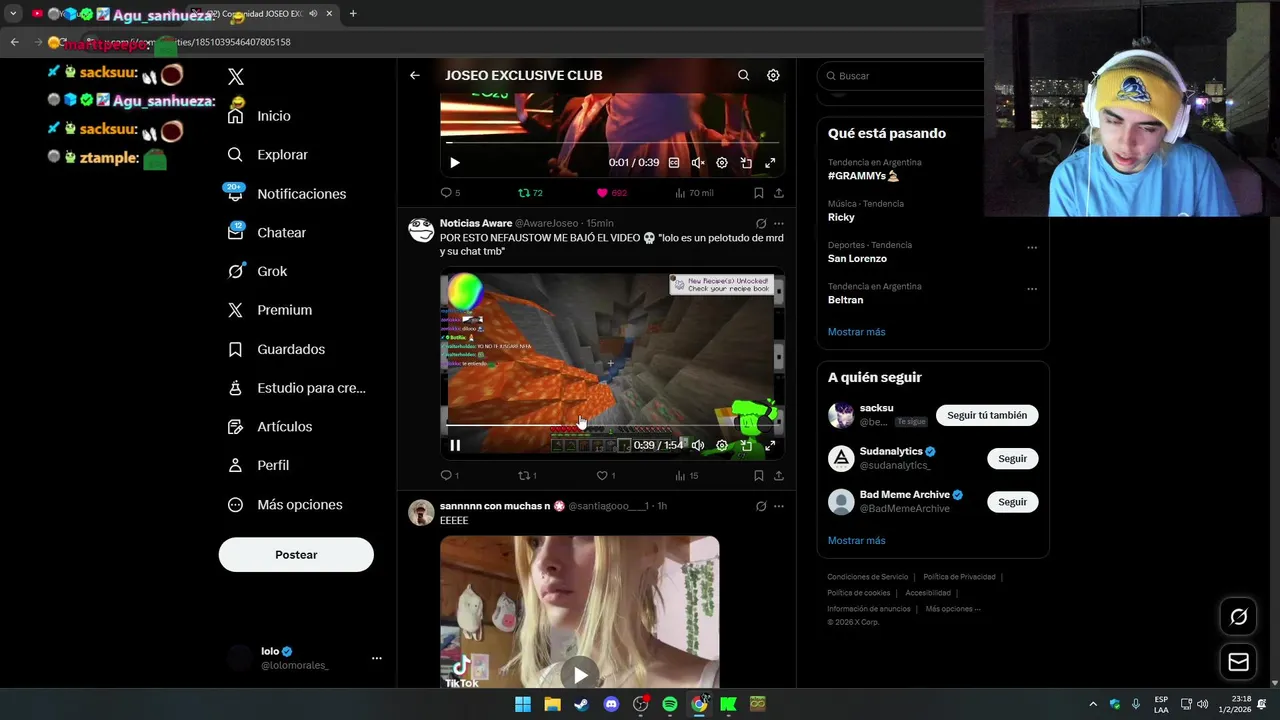The height and width of the screenshot is (720, 1280).
Task: Open more options on sannnnn post
Action: click(x=779, y=506)
